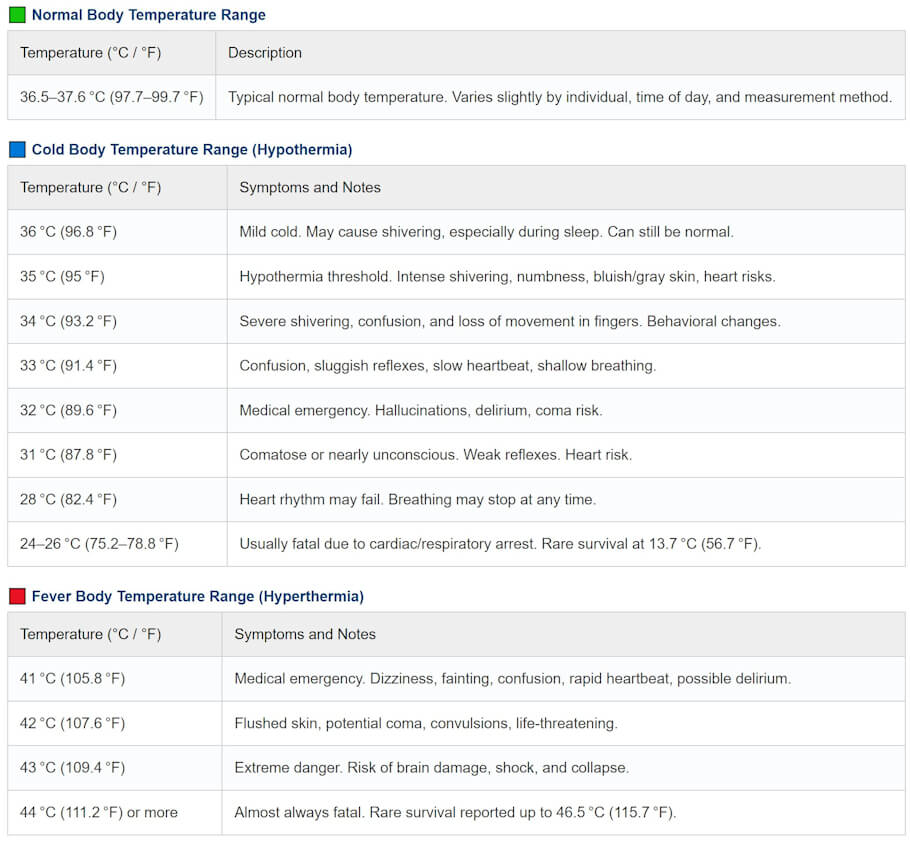Click the blue square beside Cold Body Temperature Range
Viewport: 910px width, 841px height.
[17, 150]
